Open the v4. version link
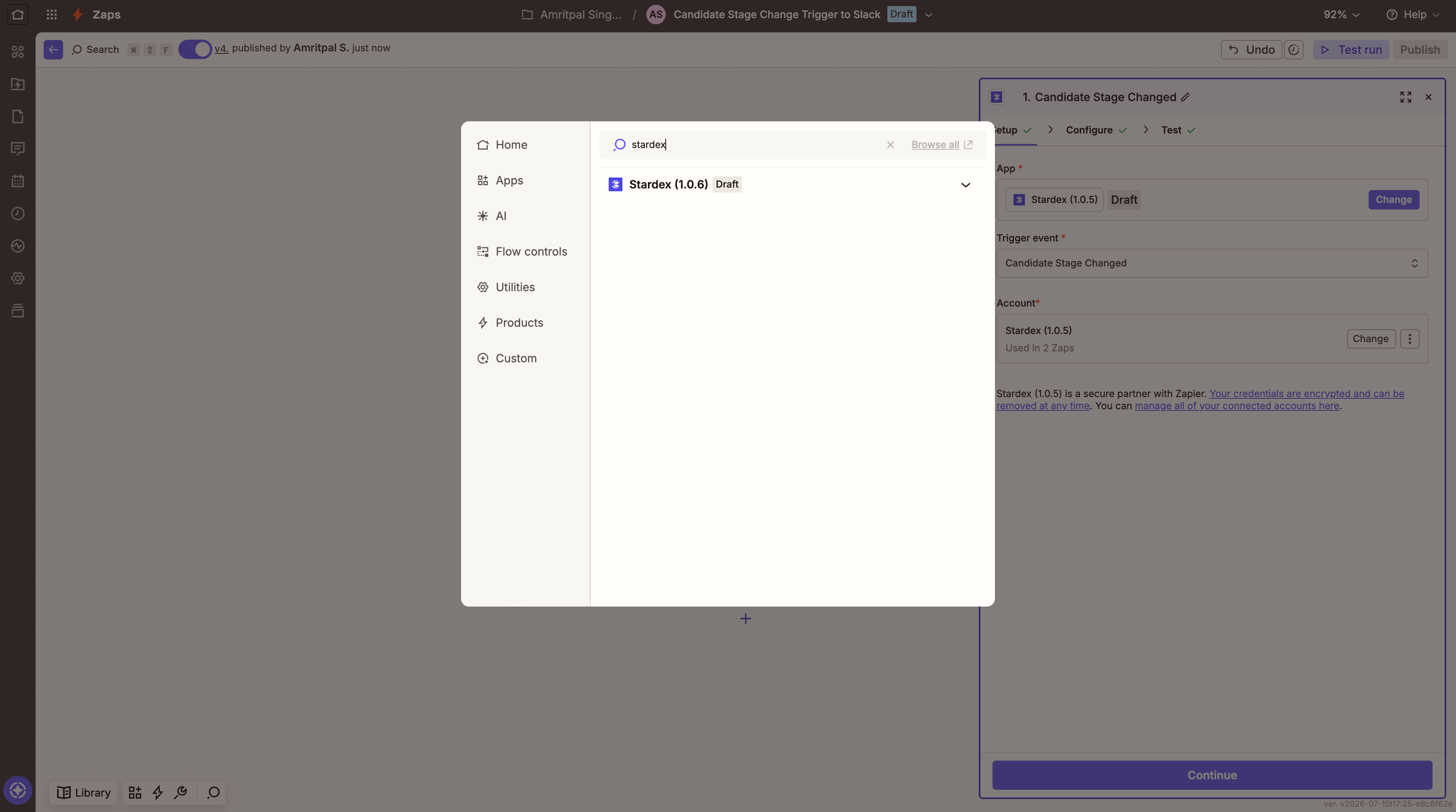Viewport: 1456px width, 812px height. [x=221, y=49]
